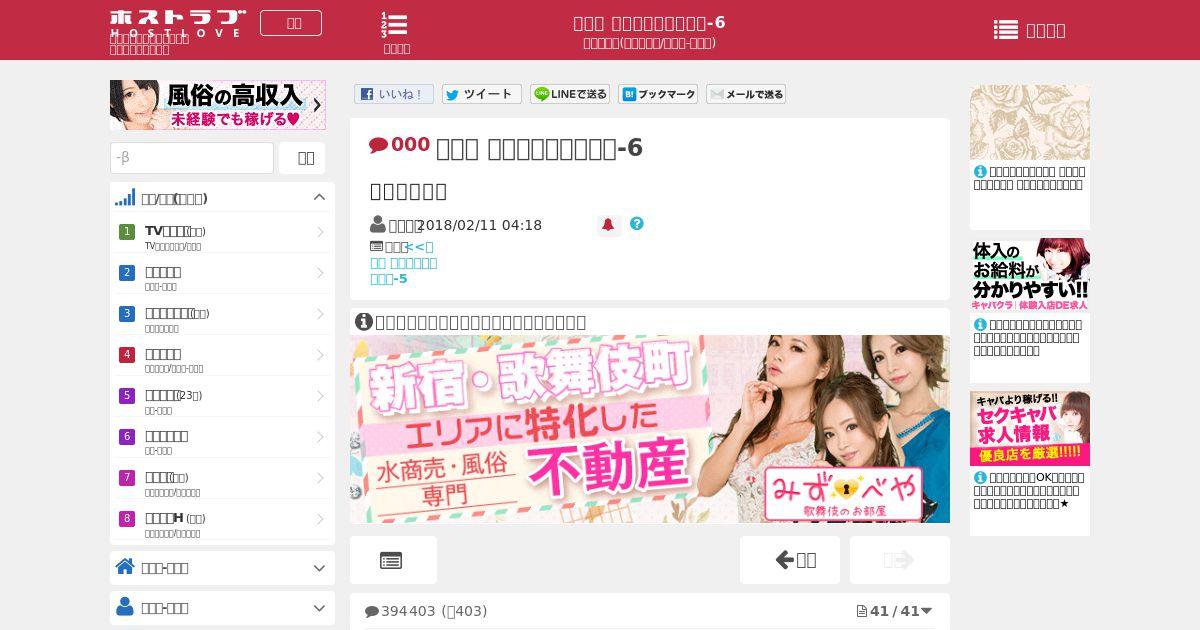Image resolution: width=1200 pixels, height=630 pixels.
Task: Click the info circle icon above the banner
Action: [x=364, y=322]
